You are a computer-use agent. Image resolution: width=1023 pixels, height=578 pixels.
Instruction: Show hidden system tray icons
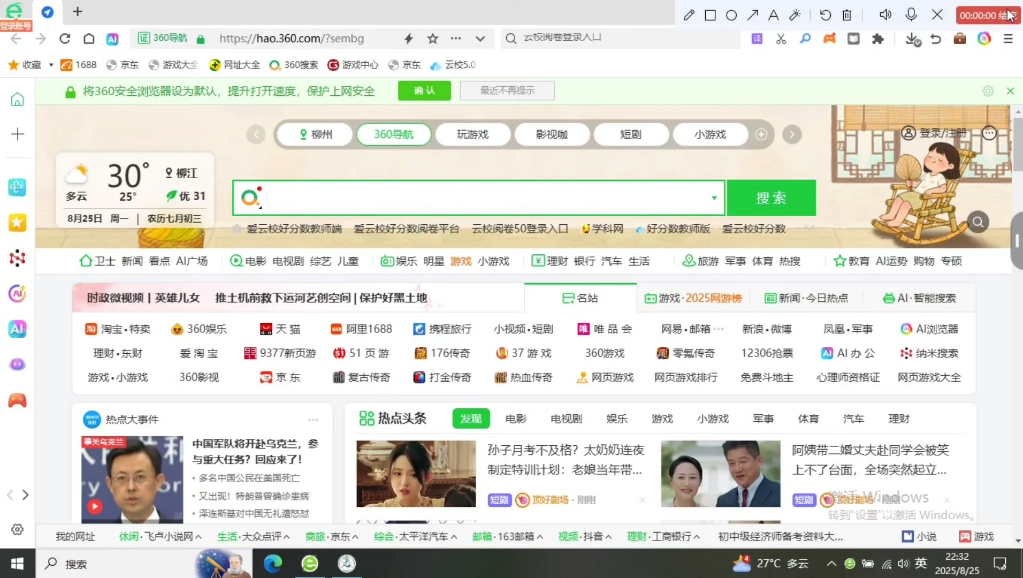831,564
